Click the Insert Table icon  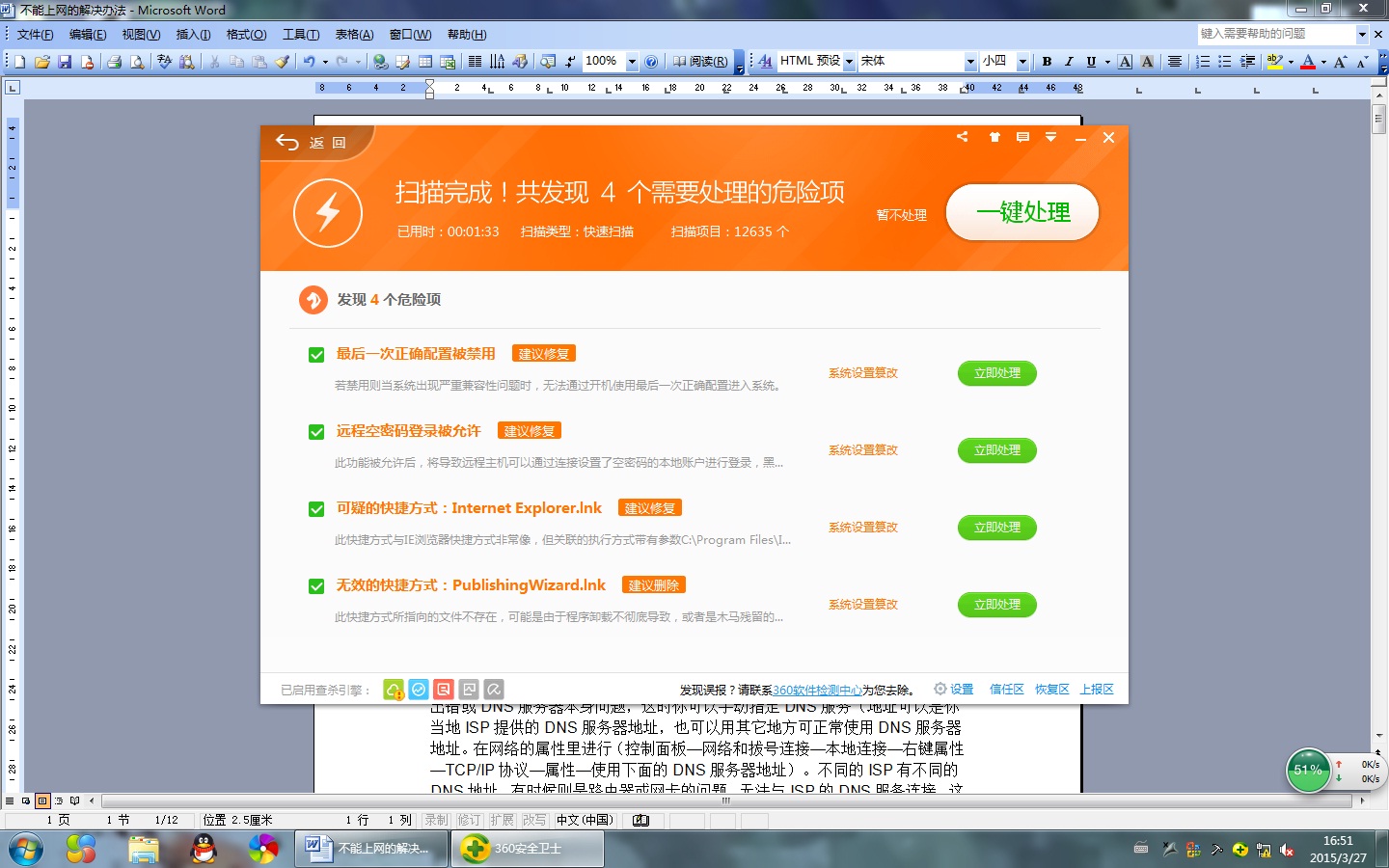tap(425, 62)
